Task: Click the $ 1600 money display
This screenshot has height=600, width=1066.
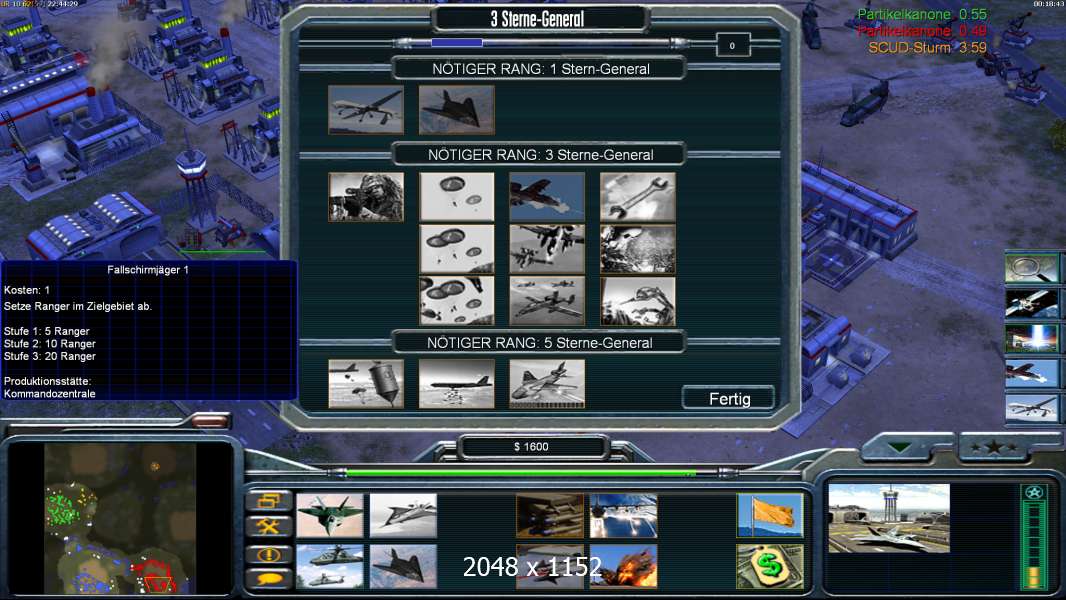Action: 531,446
